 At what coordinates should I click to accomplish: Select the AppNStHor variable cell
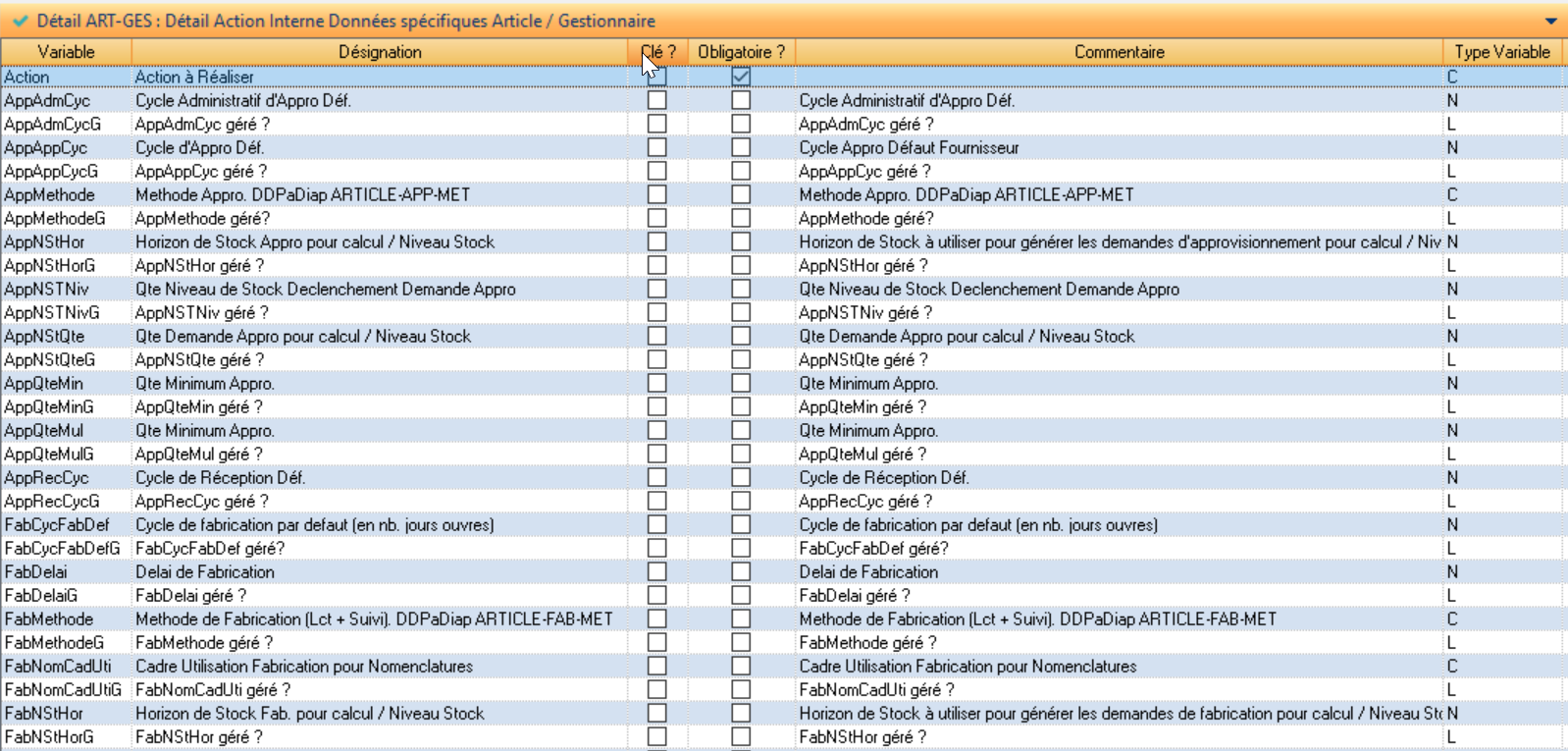pyautogui.click(x=44, y=241)
